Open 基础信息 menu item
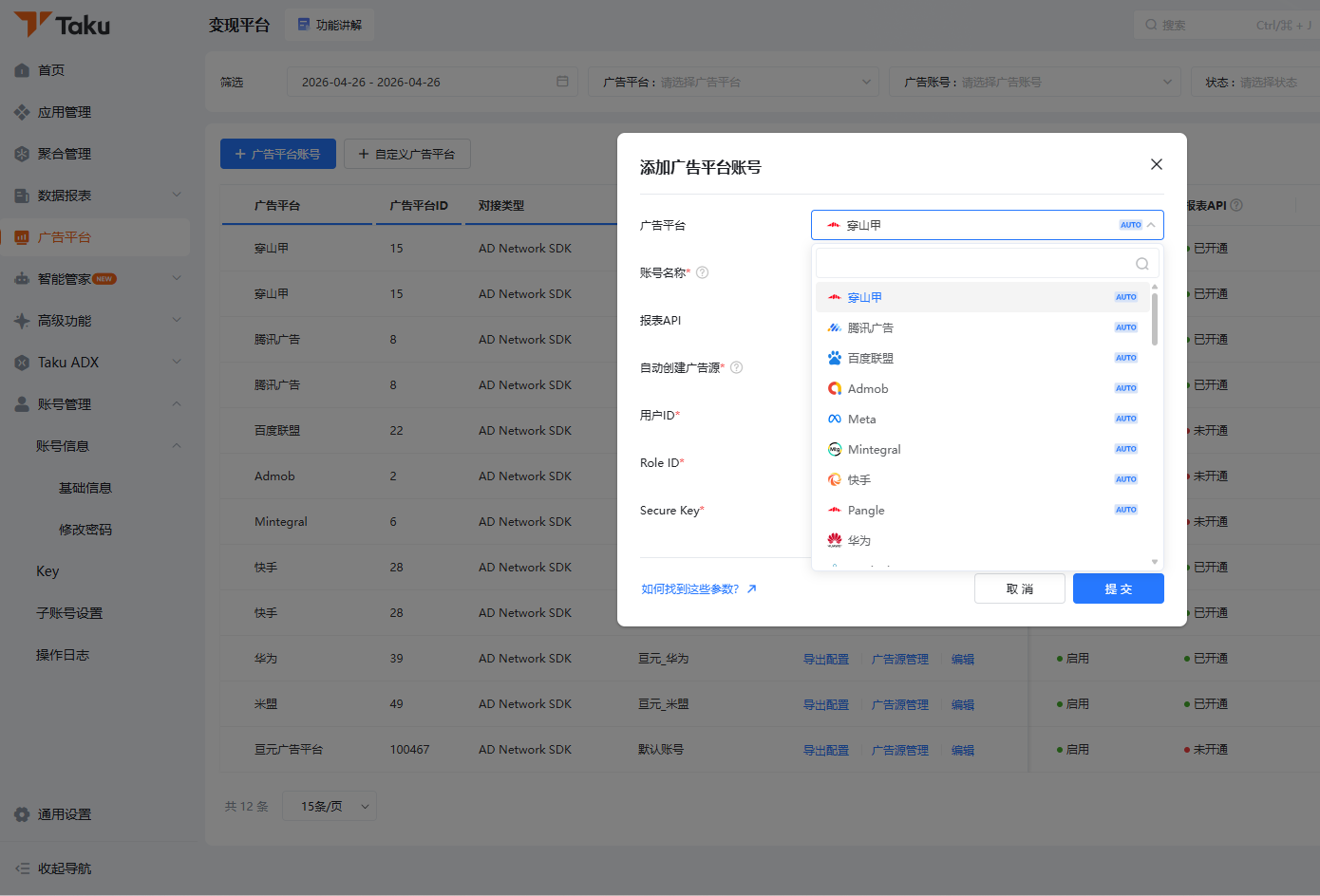The height and width of the screenshot is (896, 1320). [x=85, y=488]
